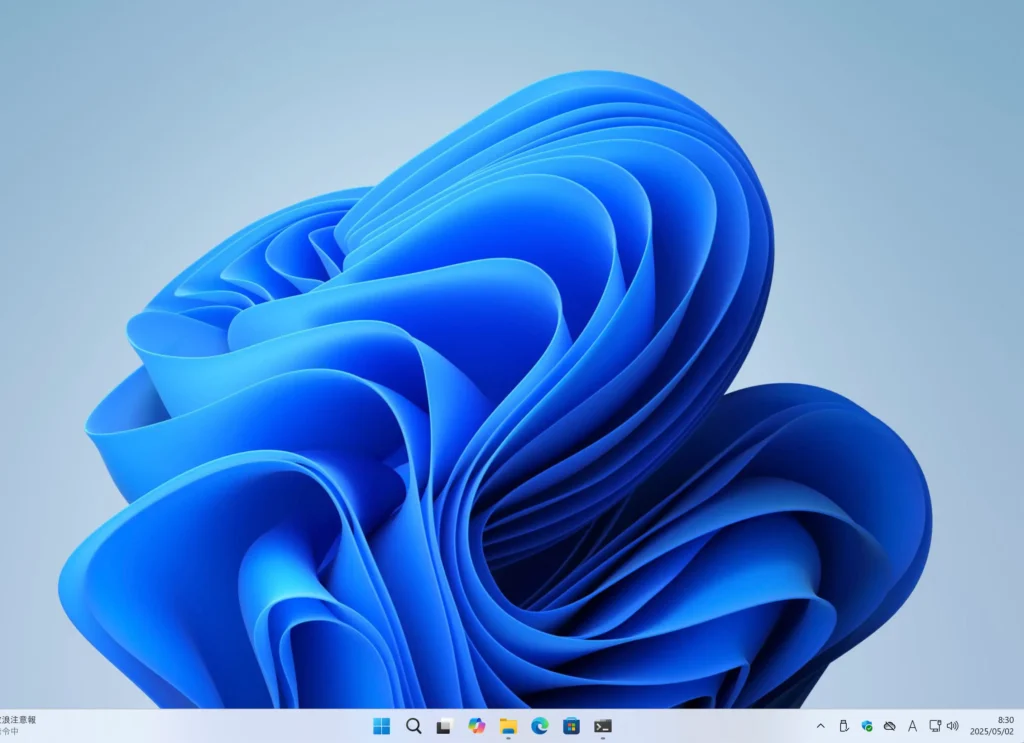Open Windows Search
The height and width of the screenshot is (743, 1024).
click(413, 728)
